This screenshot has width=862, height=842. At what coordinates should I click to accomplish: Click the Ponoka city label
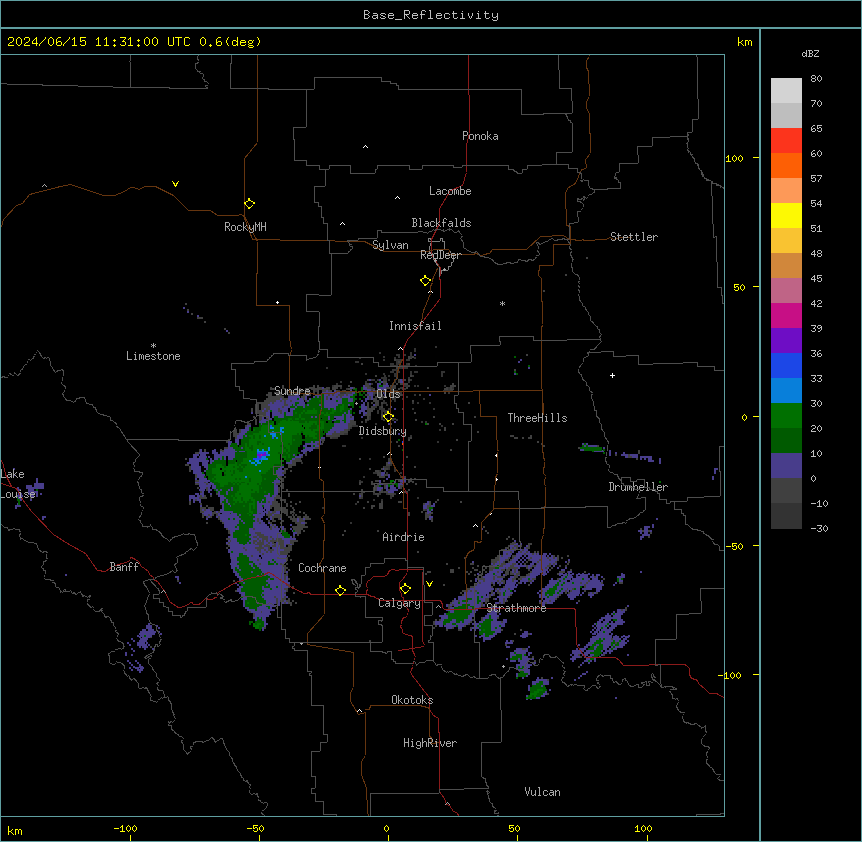(480, 136)
